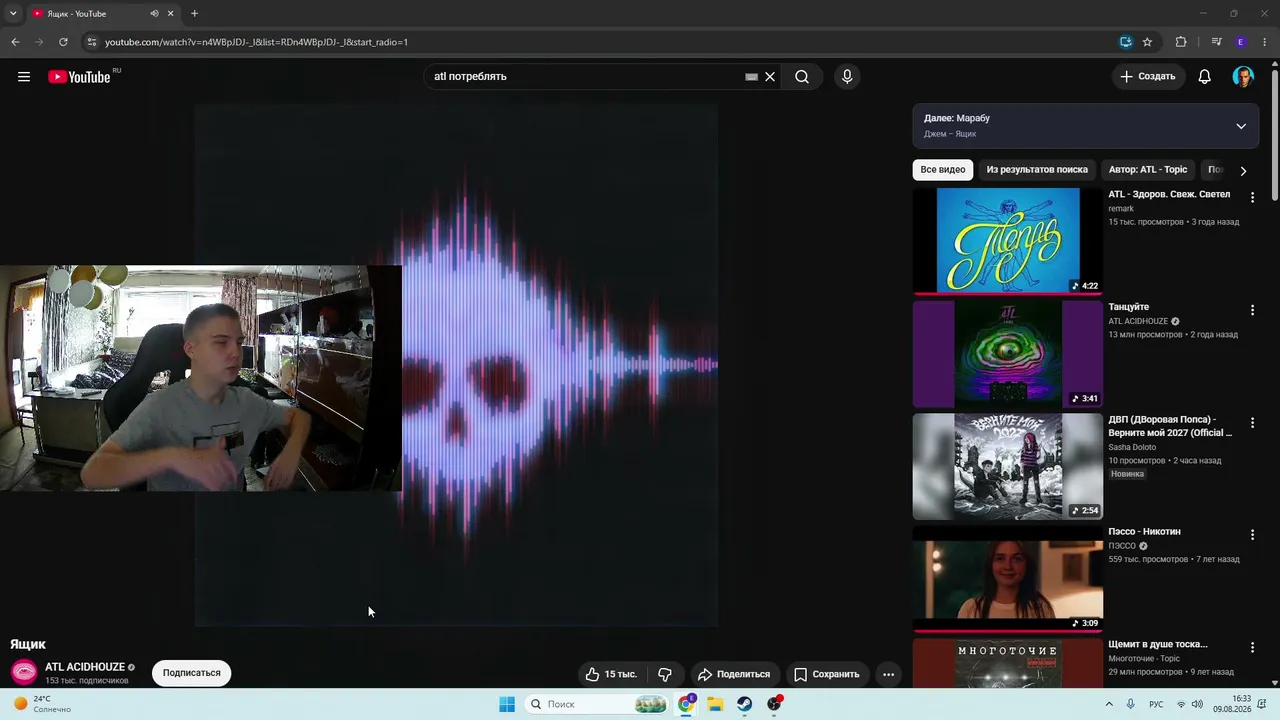This screenshot has height=720, width=1280.
Task: Open a new browser tab
Action: [194, 14]
